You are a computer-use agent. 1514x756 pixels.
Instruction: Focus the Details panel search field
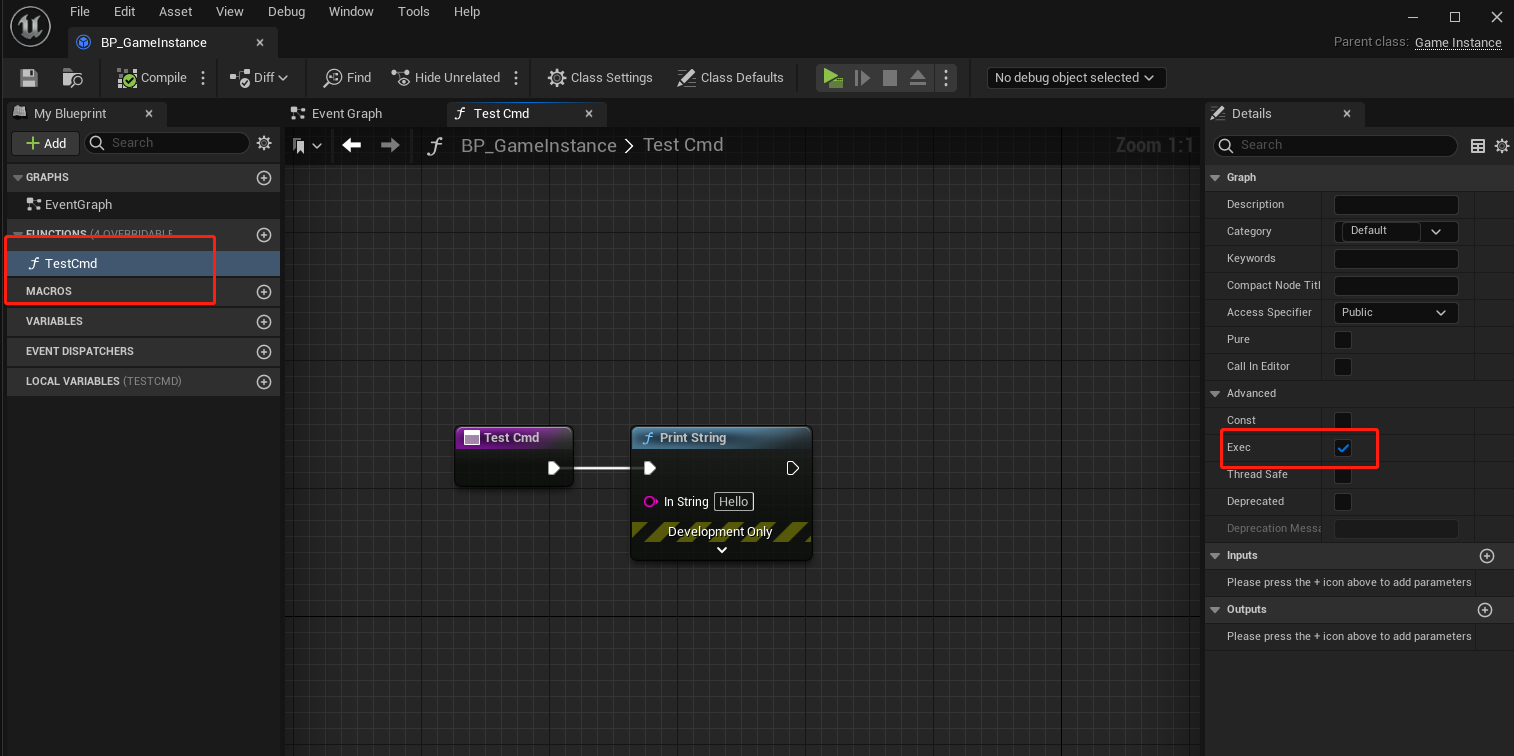click(1335, 145)
